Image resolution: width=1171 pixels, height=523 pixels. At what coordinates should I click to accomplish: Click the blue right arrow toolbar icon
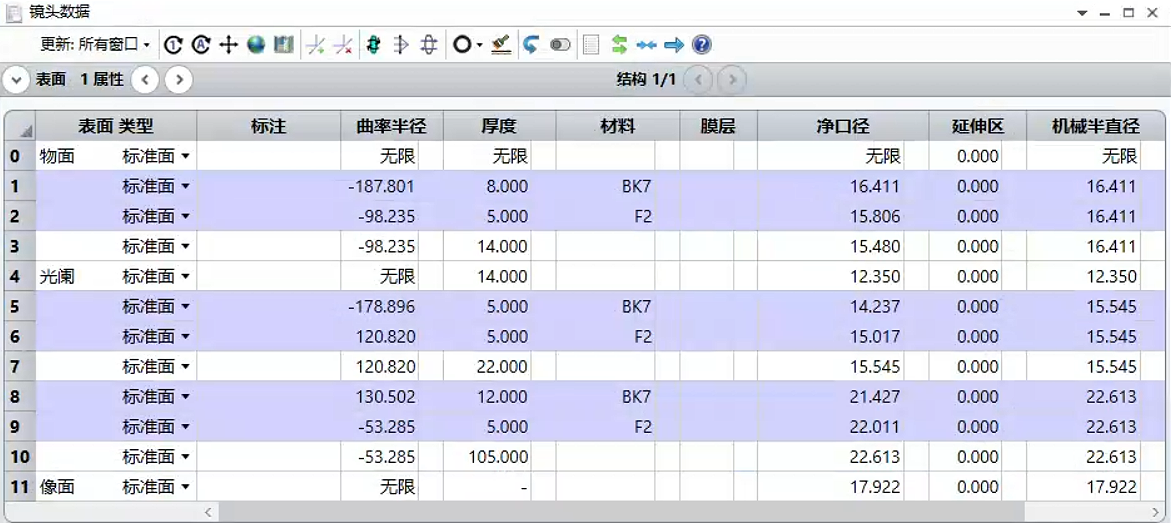click(x=674, y=46)
